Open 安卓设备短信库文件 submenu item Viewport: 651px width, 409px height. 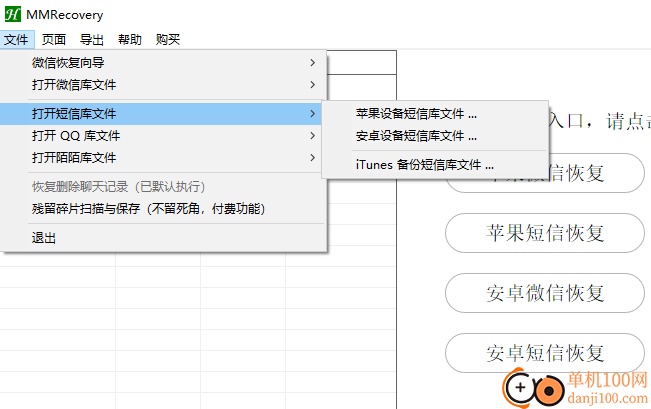[435, 136]
